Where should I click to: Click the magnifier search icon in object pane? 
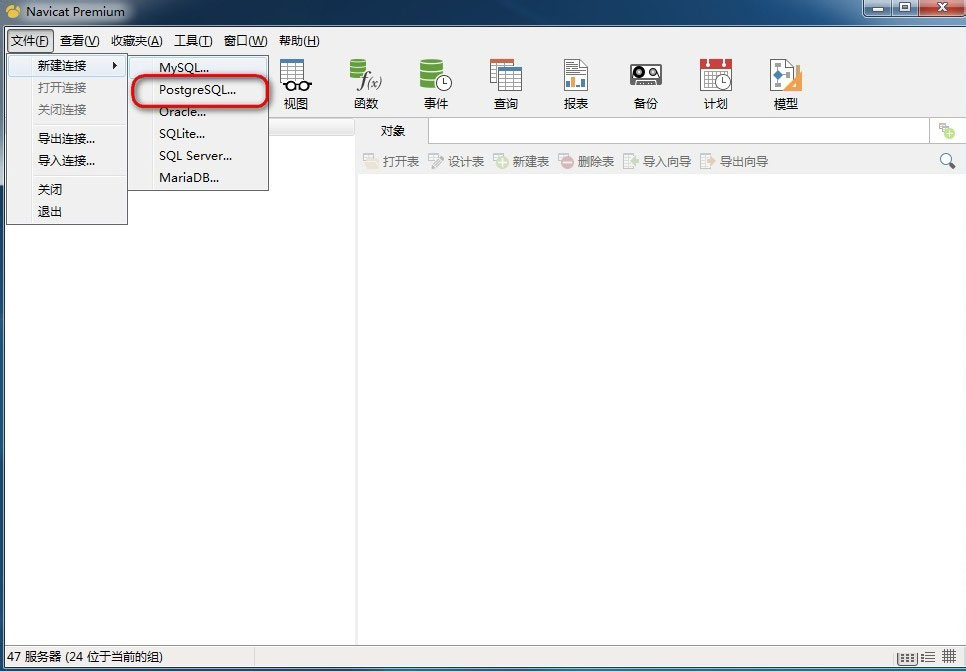pos(948,161)
